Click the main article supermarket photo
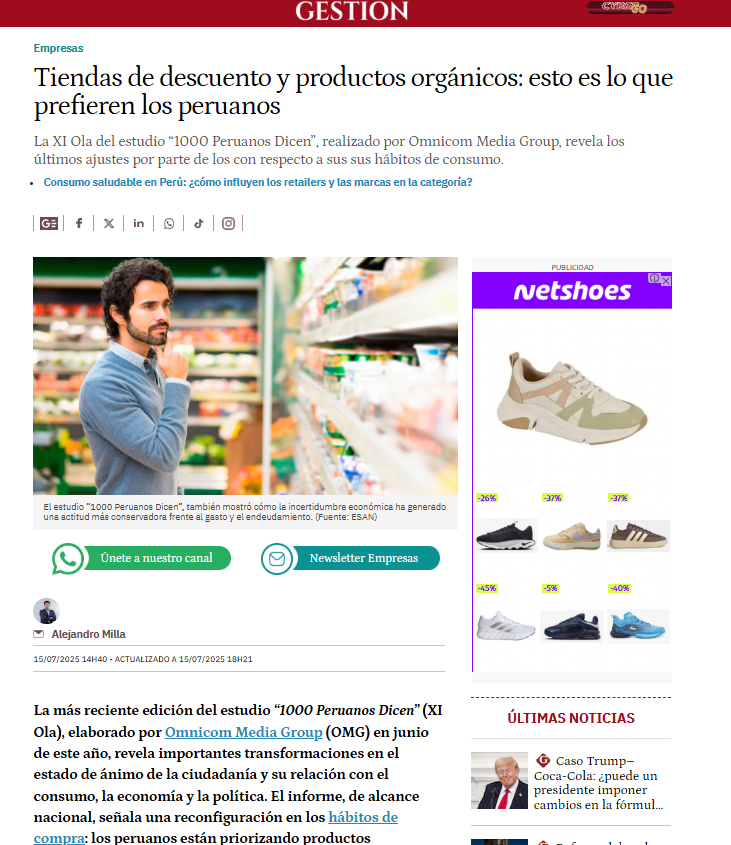Screen dimensions: 731x845 pos(245,376)
